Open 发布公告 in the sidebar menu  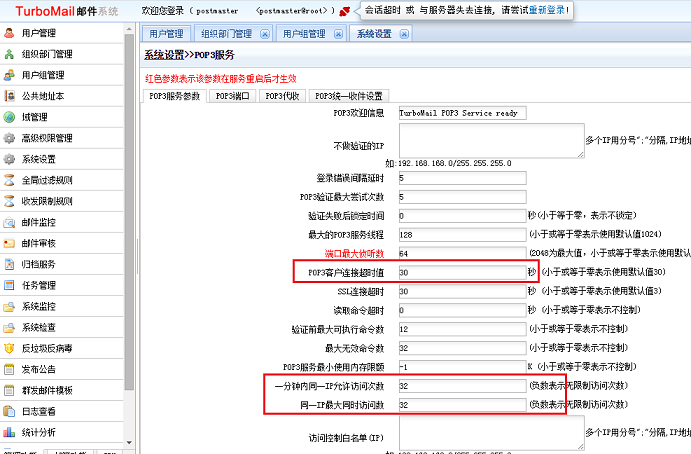(x=39, y=369)
